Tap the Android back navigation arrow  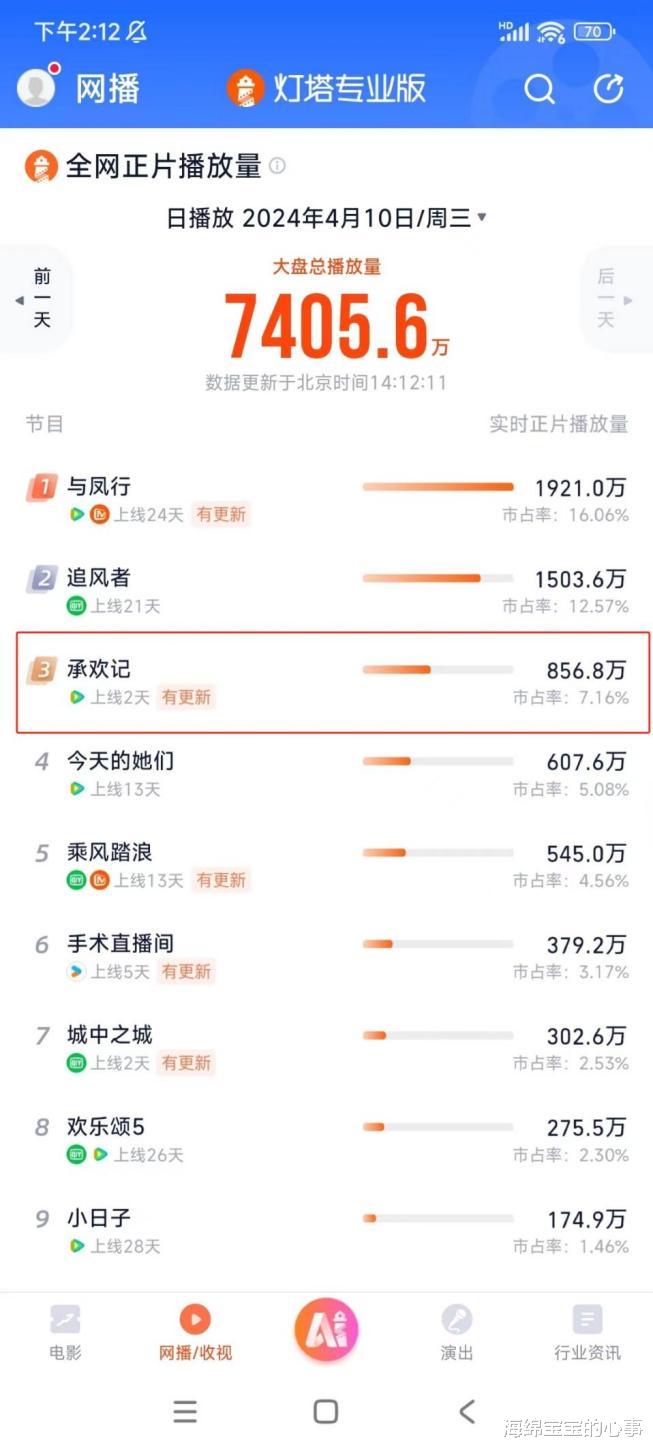pos(466,1411)
